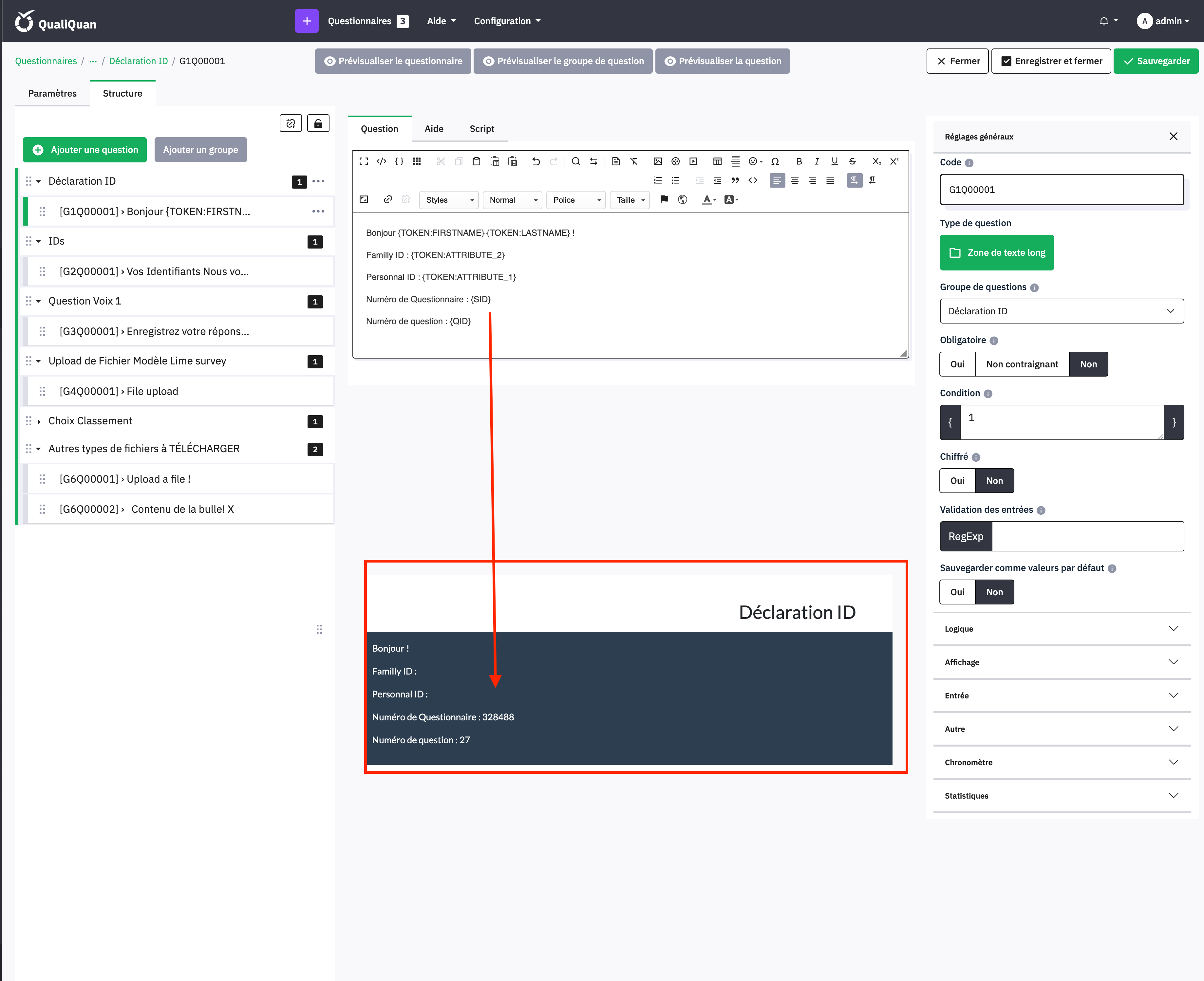Image resolution: width=1204 pixels, height=981 pixels.
Task: Open the Styles dropdown in editor
Action: pyautogui.click(x=449, y=200)
